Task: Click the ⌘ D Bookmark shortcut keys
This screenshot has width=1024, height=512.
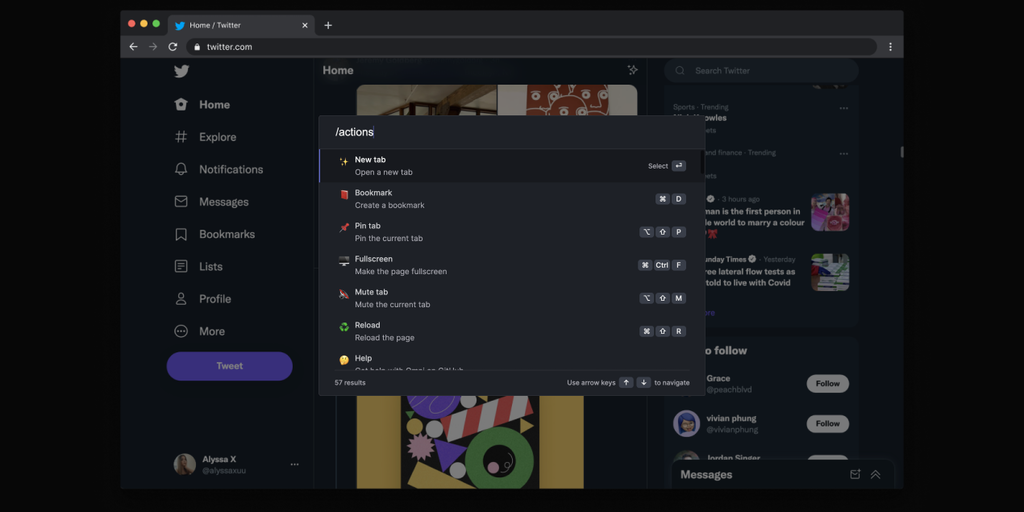Action: click(671, 199)
